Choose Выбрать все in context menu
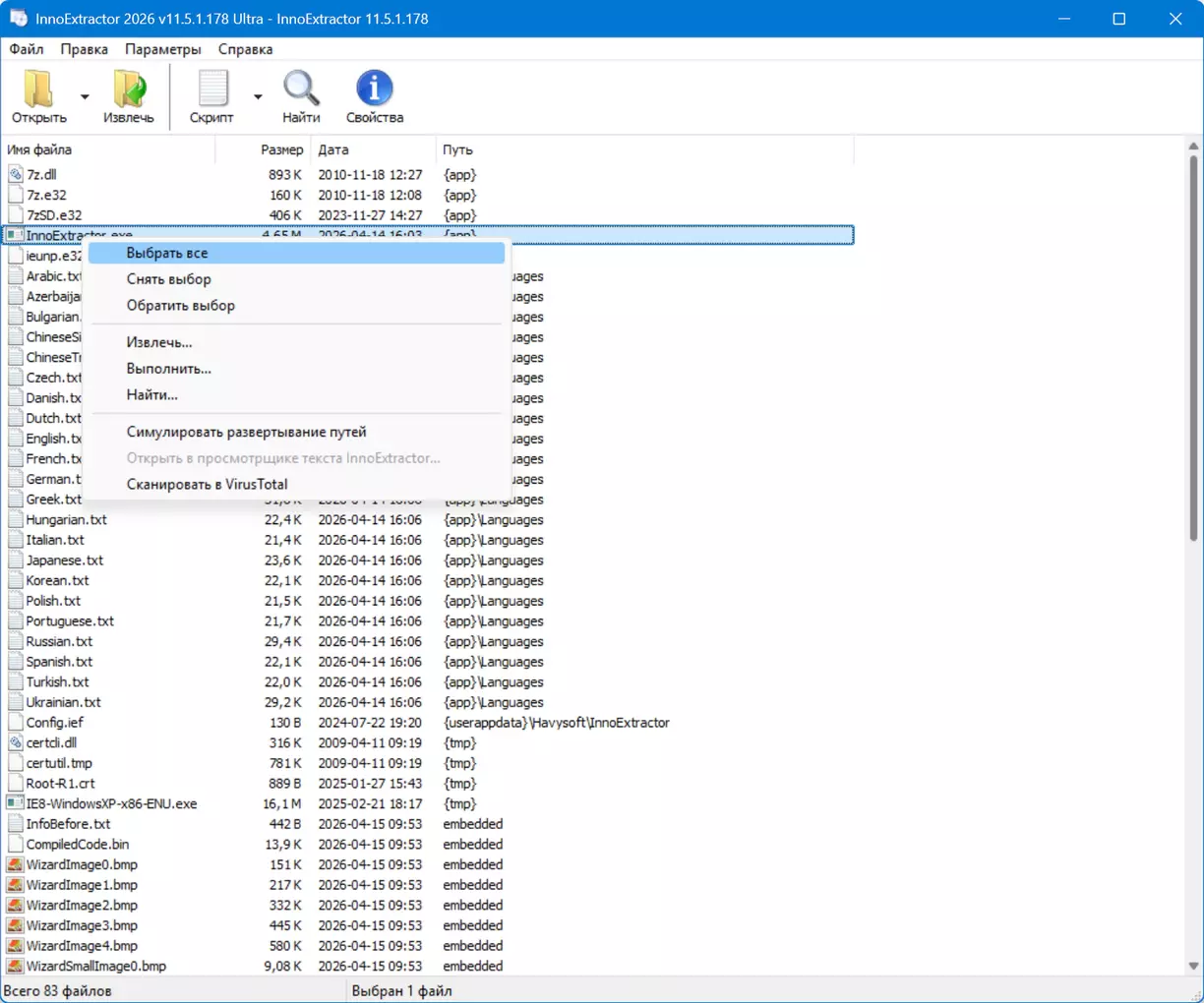The height and width of the screenshot is (1003, 1204). coord(167,253)
